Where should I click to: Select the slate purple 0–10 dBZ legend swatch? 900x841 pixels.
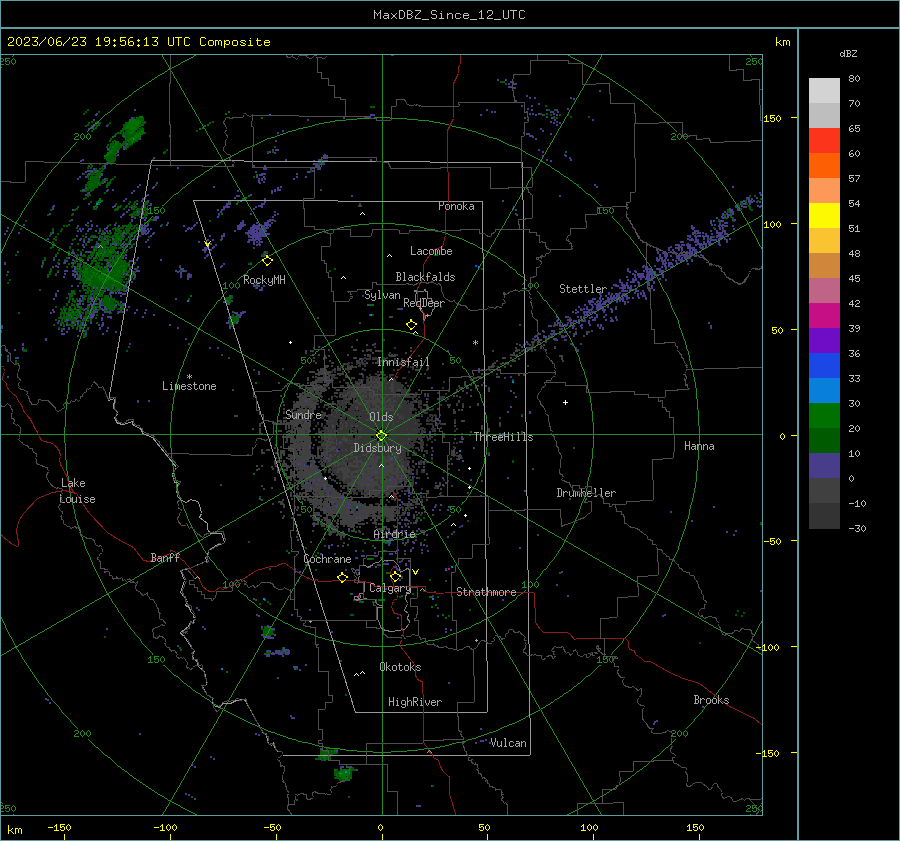point(824,466)
